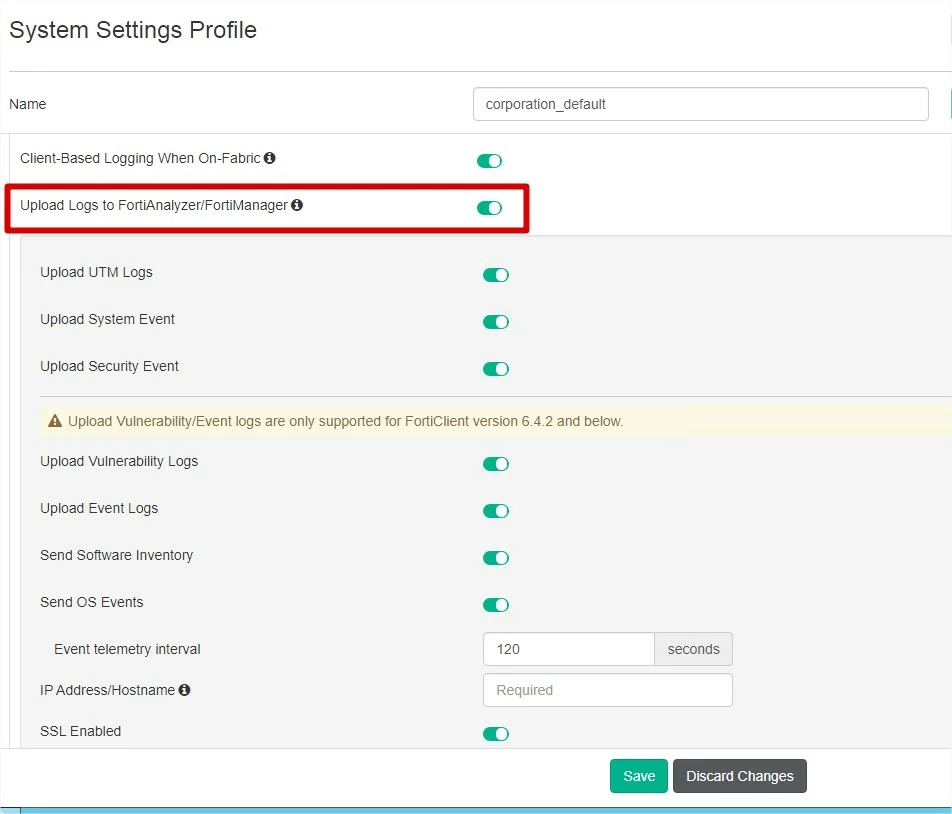952x814 pixels.
Task: Click the 'Upload UTM Logs' label
Action: tap(97, 273)
